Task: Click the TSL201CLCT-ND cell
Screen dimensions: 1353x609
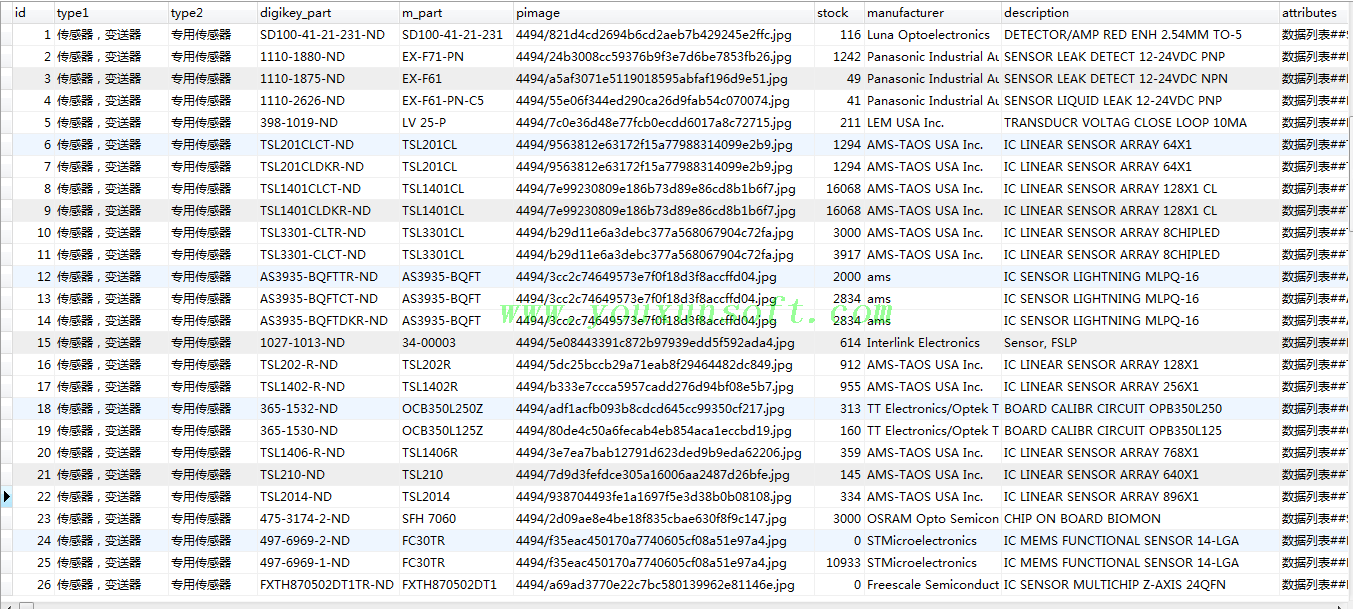Action: click(328, 145)
